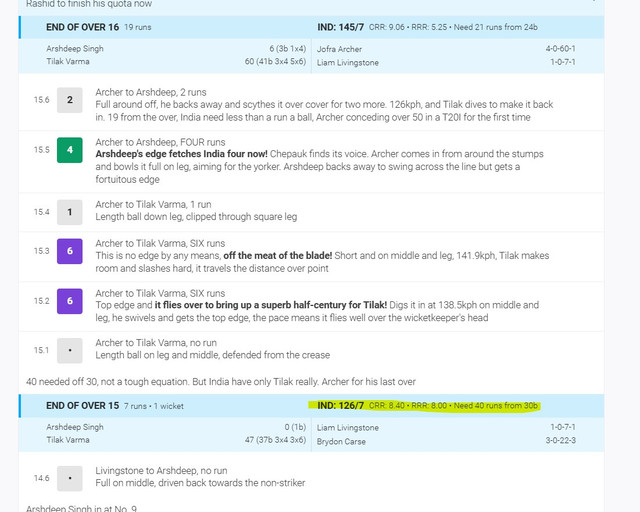Select Tilak Varma in End of Over 16 summary

70,62
